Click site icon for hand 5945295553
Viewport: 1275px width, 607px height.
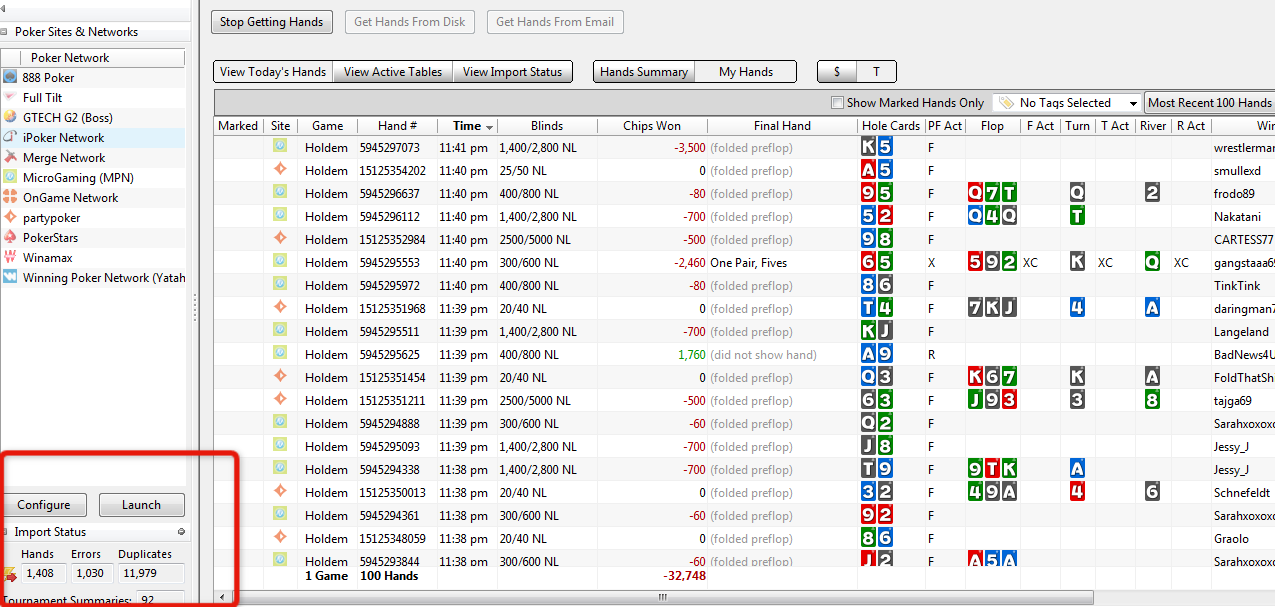281,261
